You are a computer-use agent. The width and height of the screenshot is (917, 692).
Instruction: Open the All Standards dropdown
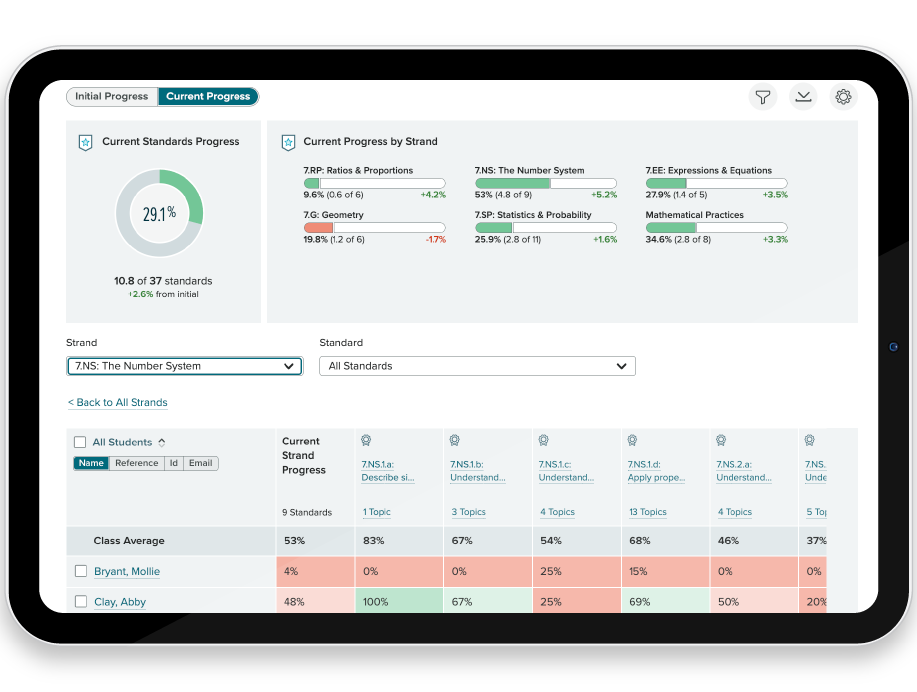point(477,366)
